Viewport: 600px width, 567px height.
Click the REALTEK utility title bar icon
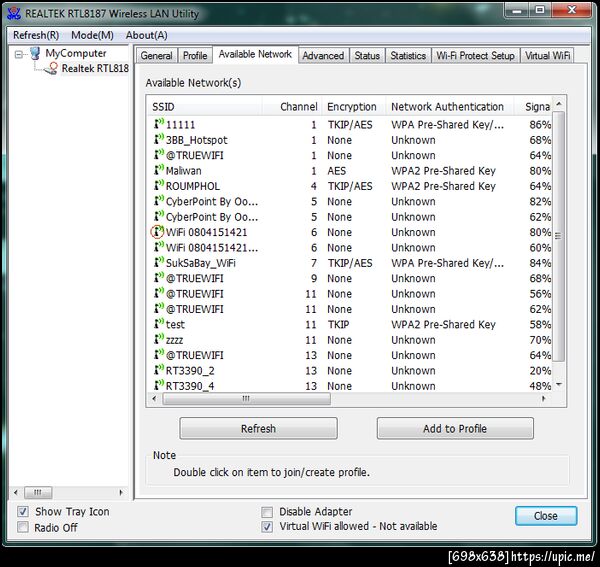(14, 13)
